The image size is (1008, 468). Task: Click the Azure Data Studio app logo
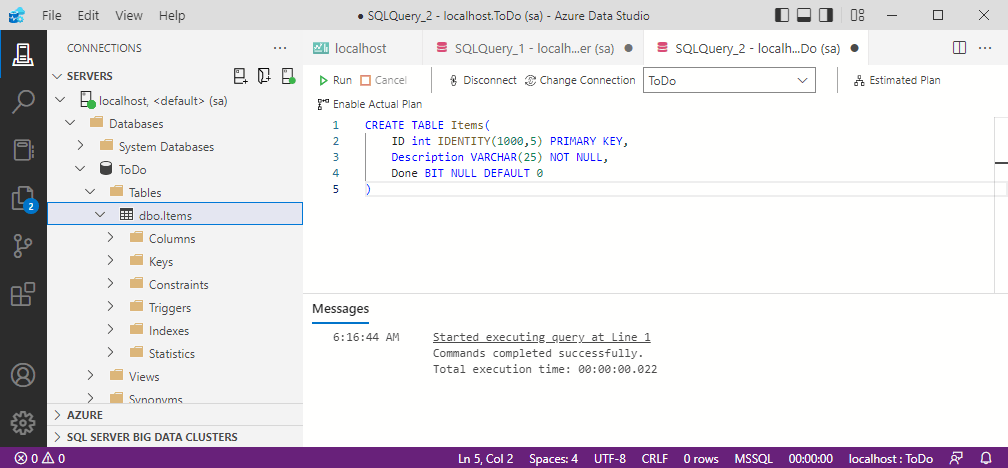point(17,15)
